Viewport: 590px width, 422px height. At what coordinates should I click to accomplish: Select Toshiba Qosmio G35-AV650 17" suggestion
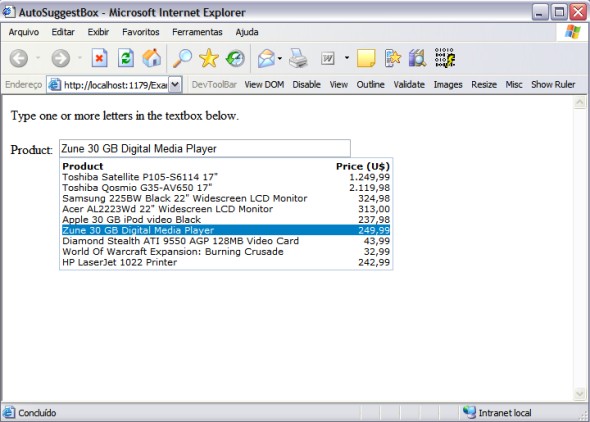[x=226, y=187]
